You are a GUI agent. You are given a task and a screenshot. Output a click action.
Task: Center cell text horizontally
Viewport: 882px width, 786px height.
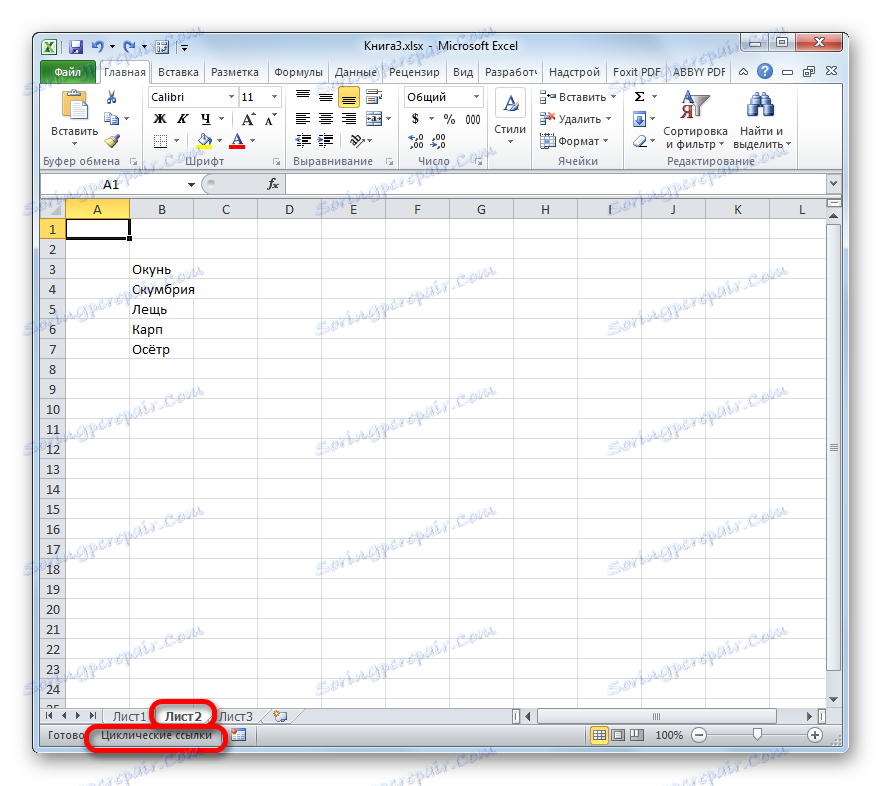point(326,119)
